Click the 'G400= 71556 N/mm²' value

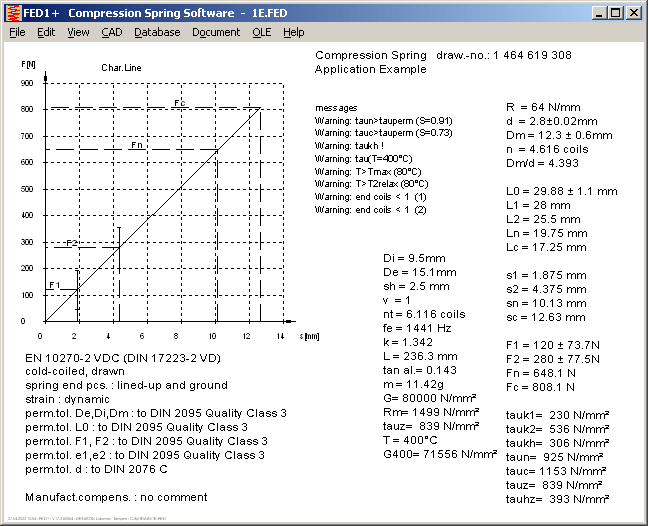(x=440, y=455)
